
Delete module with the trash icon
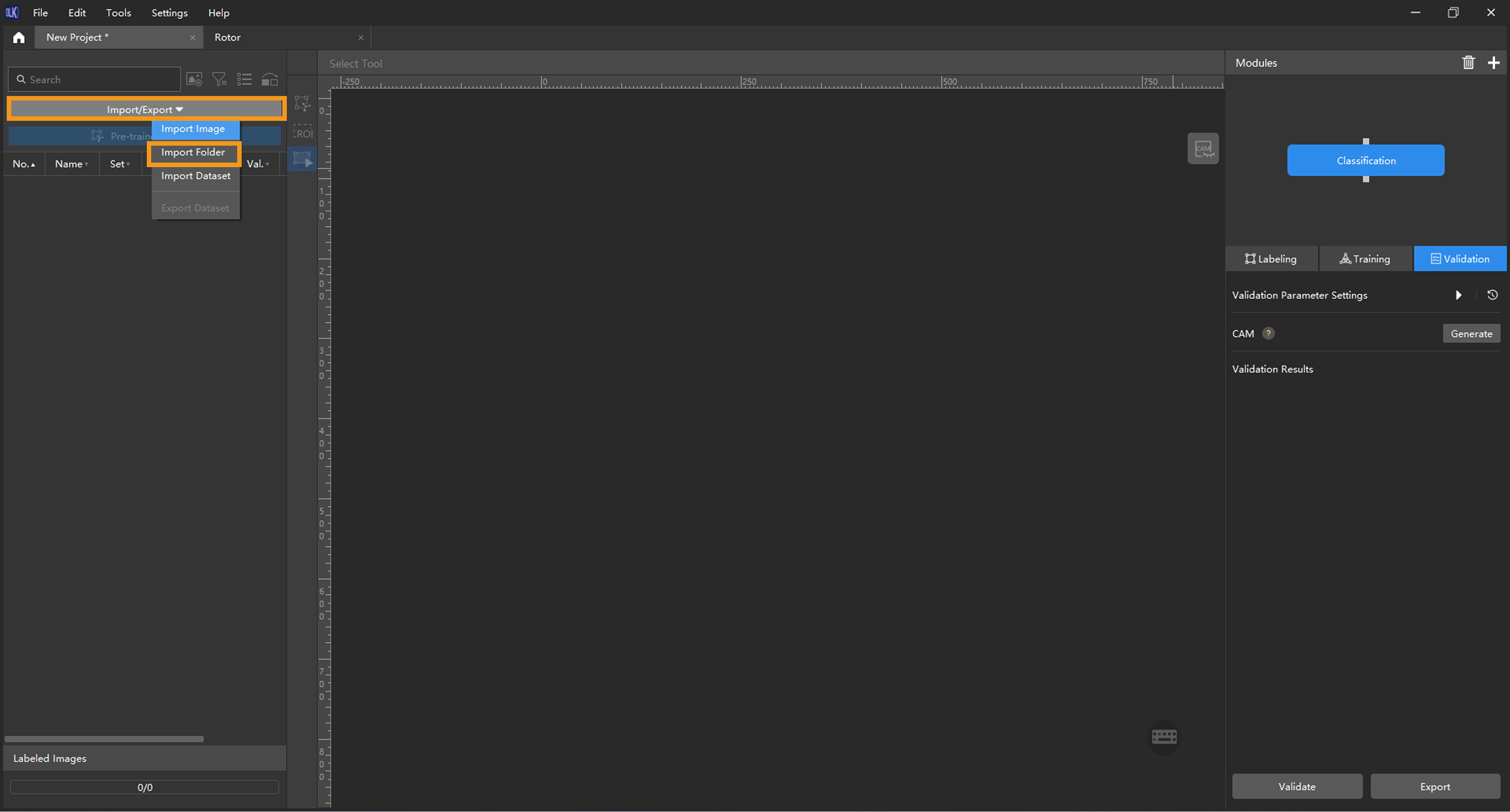click(x=1468, y=63)
